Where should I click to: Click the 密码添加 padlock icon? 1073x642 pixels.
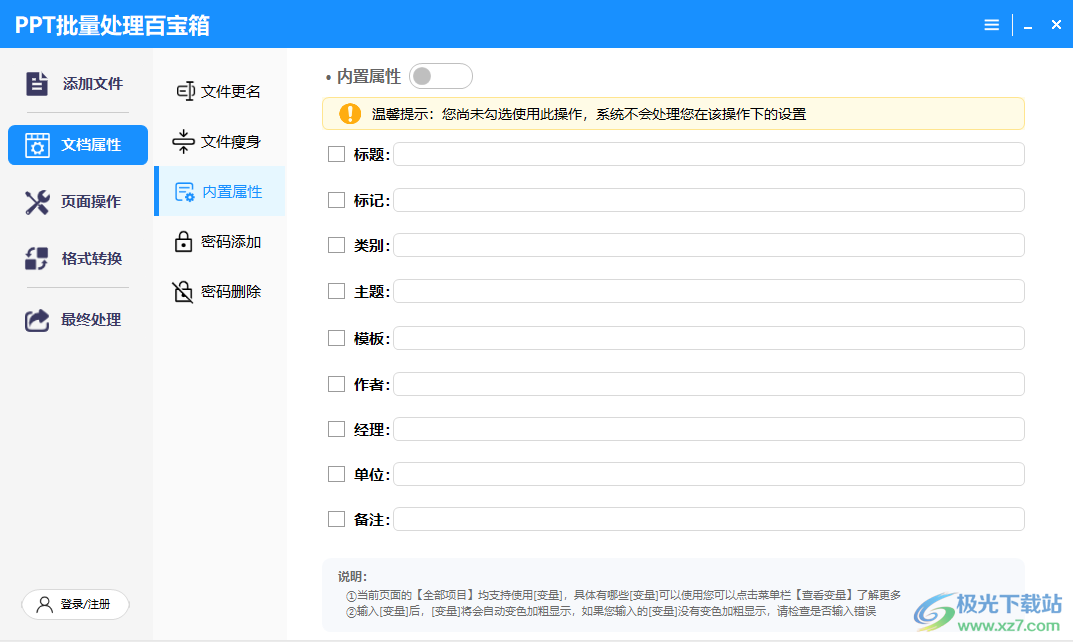(183, 242)
